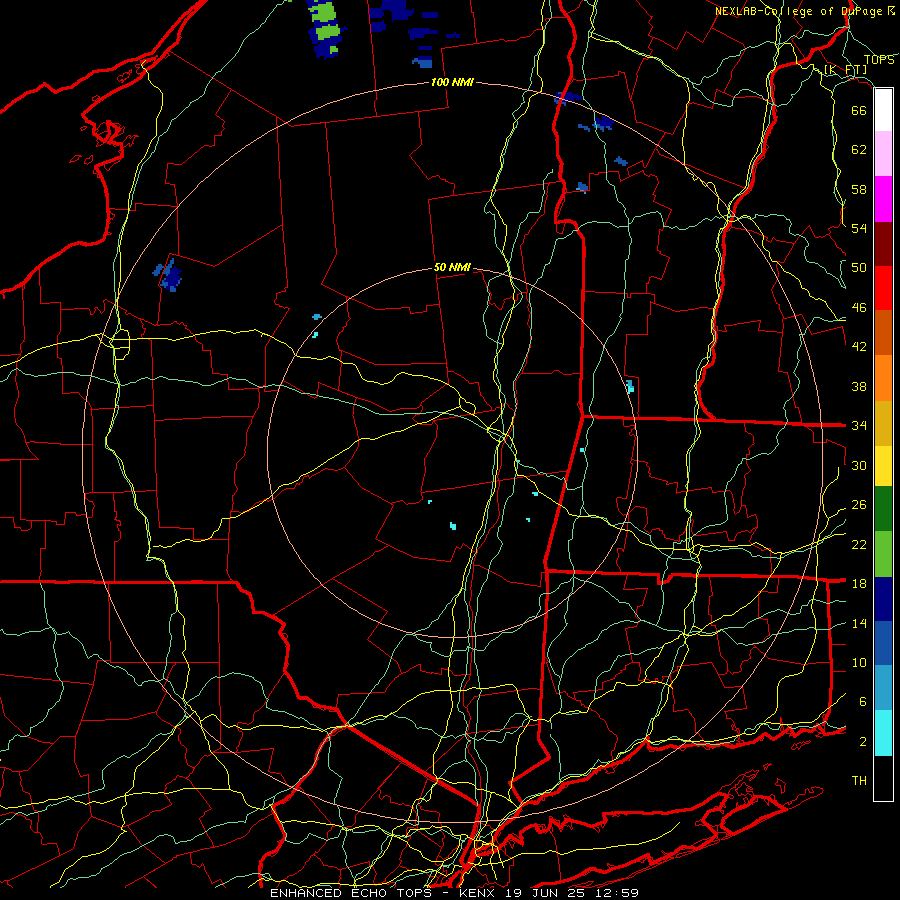
Task: Click the "TH" threshold label
Action: [859, 780]
